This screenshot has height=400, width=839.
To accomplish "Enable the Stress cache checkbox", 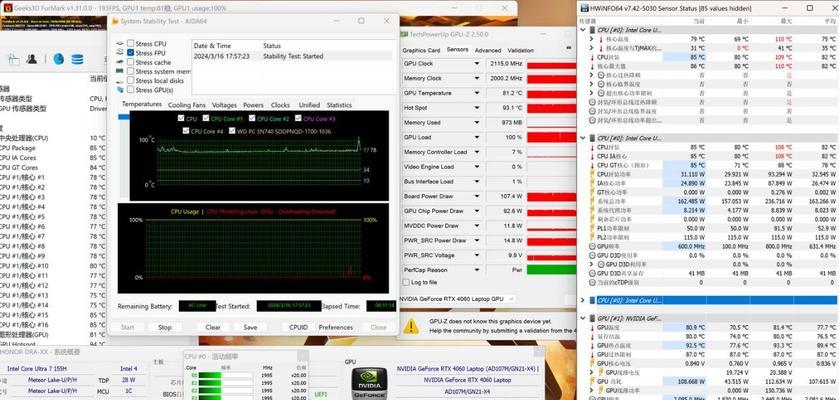I will click(x=131, y=62).
